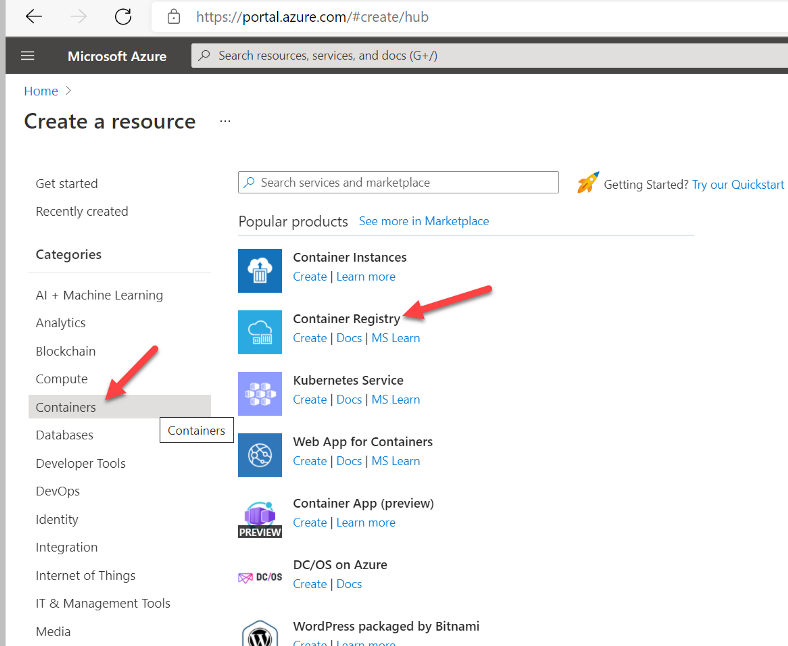
Task: Click See more in Marketplace link
Action: coord(424,221)
